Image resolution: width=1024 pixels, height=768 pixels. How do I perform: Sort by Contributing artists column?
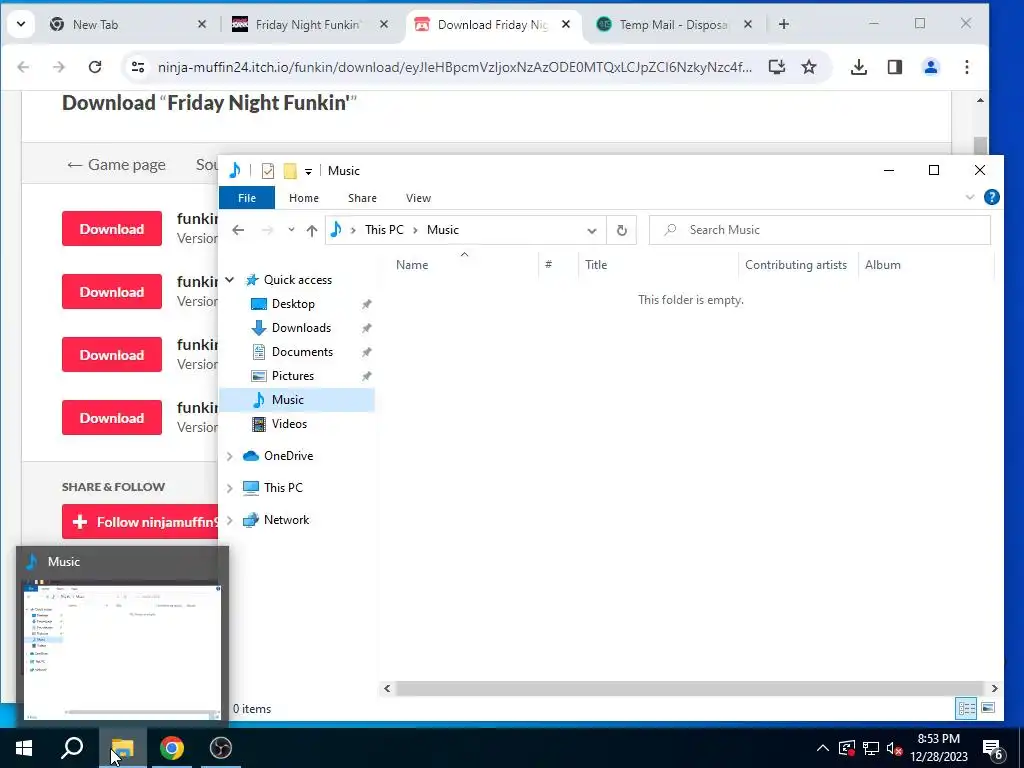pyautogui.click(x=797, y=264)
